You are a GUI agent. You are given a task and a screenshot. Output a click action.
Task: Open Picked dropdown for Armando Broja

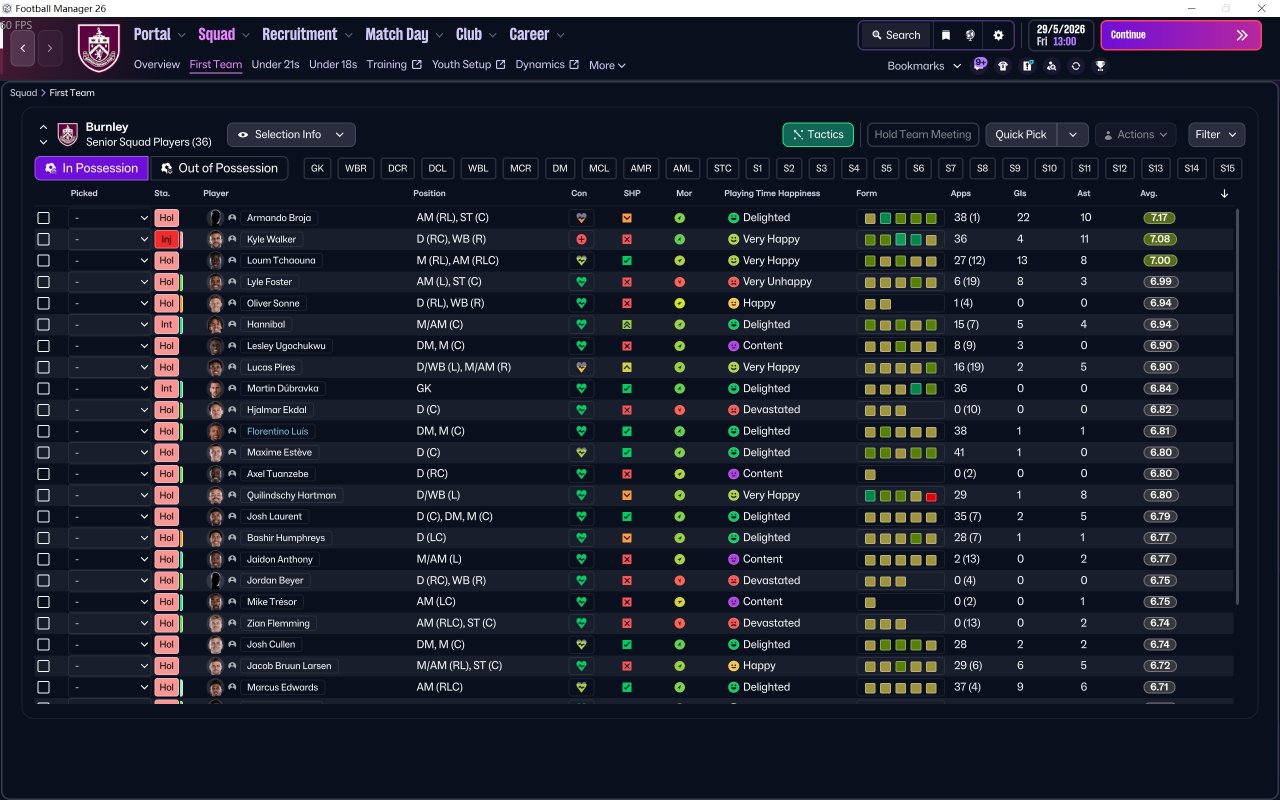click(109, 218)
